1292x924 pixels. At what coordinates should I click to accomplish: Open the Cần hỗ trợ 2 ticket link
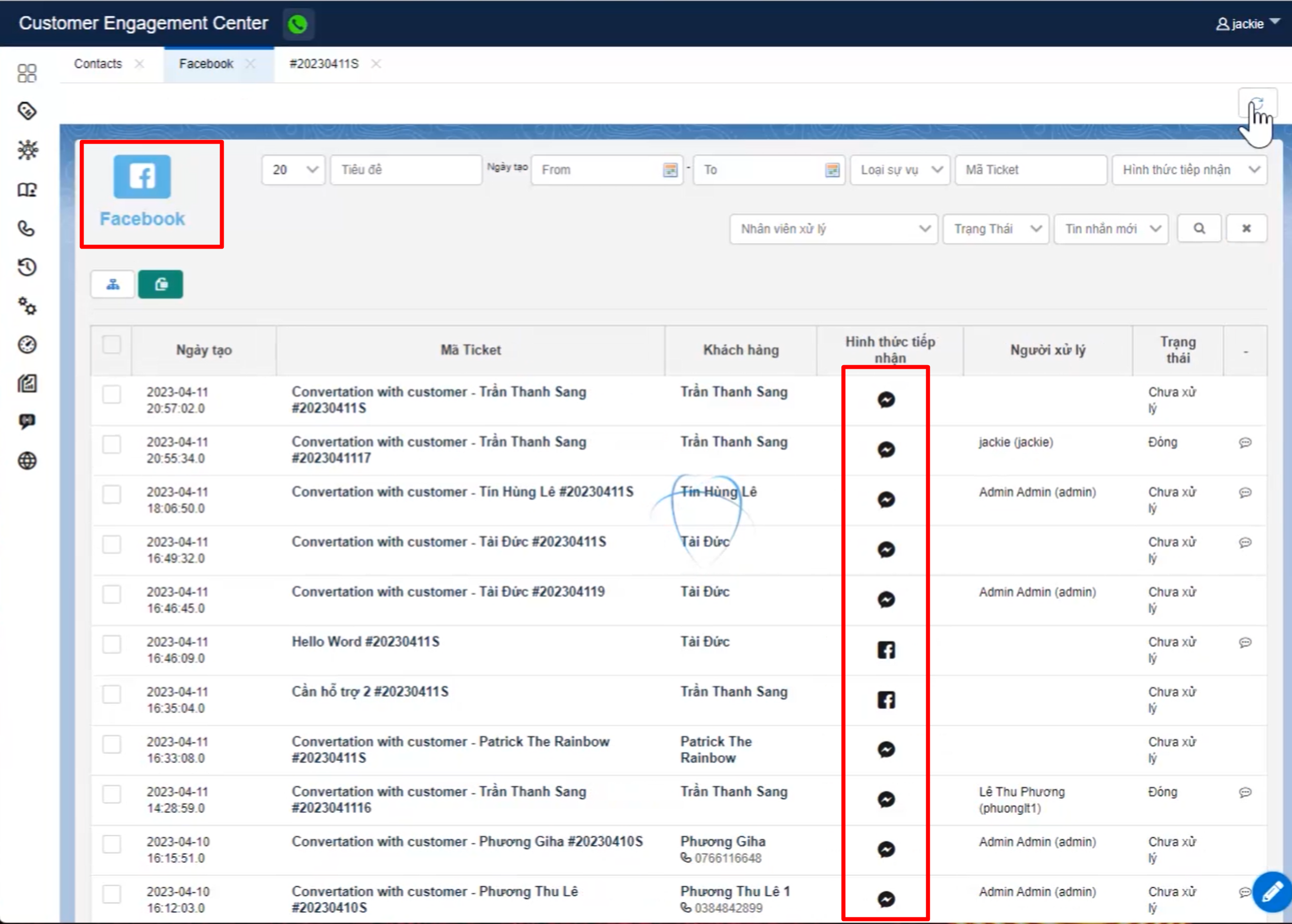(x=370, y=692)
